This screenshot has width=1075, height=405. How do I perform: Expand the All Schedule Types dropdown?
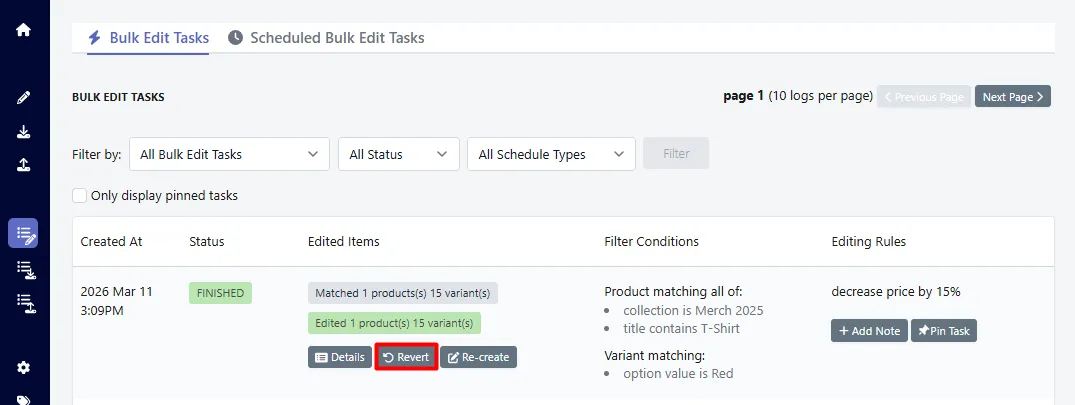point(551,154)
